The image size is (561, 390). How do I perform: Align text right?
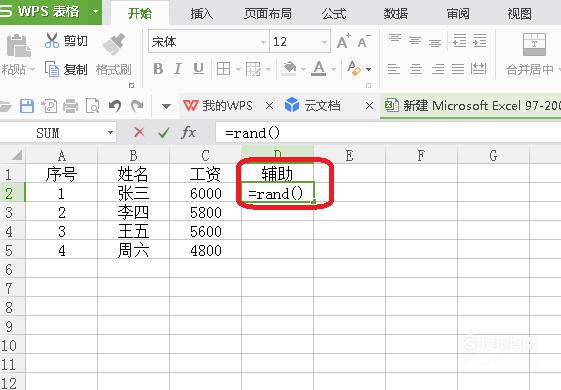pyautogui.click(x=438, y=68)
